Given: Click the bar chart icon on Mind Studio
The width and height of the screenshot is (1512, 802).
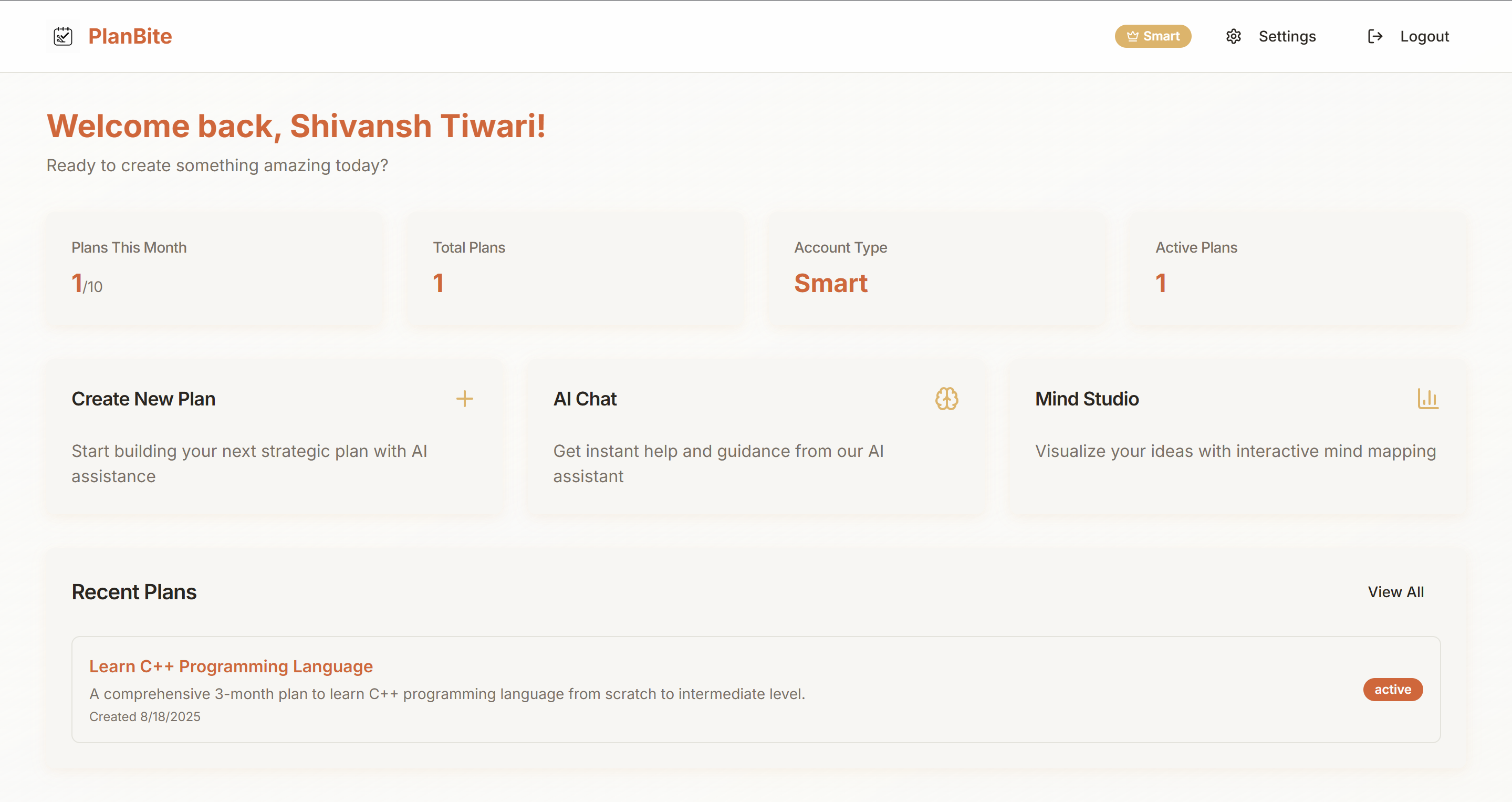Looking at the screenshot, I should point(1427,399).
